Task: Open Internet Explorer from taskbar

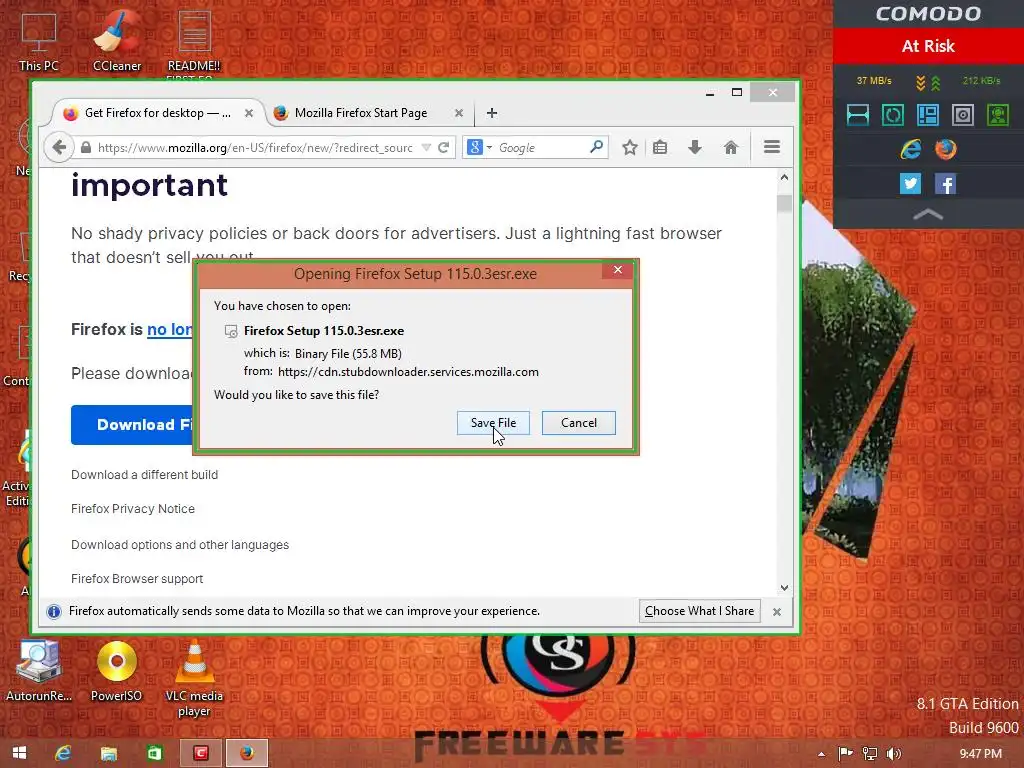Action: point(63,753)
